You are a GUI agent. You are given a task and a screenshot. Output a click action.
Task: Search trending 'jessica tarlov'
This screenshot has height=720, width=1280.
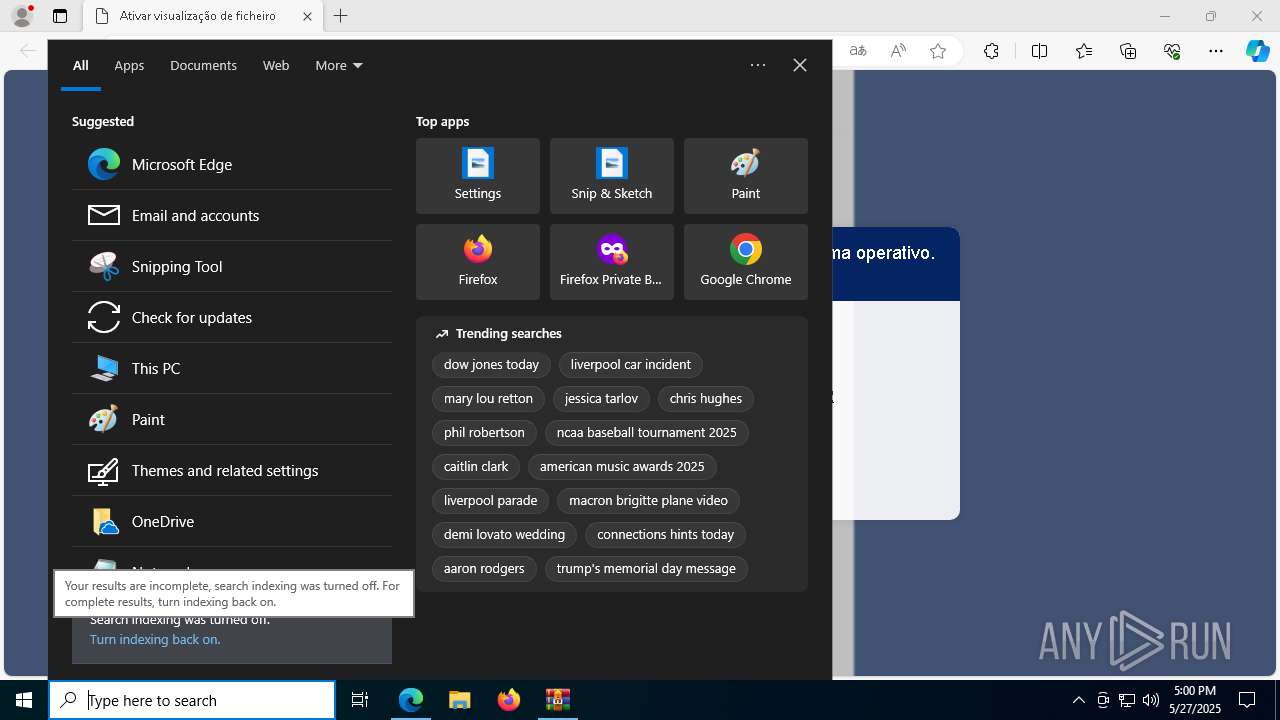point(601,399)
